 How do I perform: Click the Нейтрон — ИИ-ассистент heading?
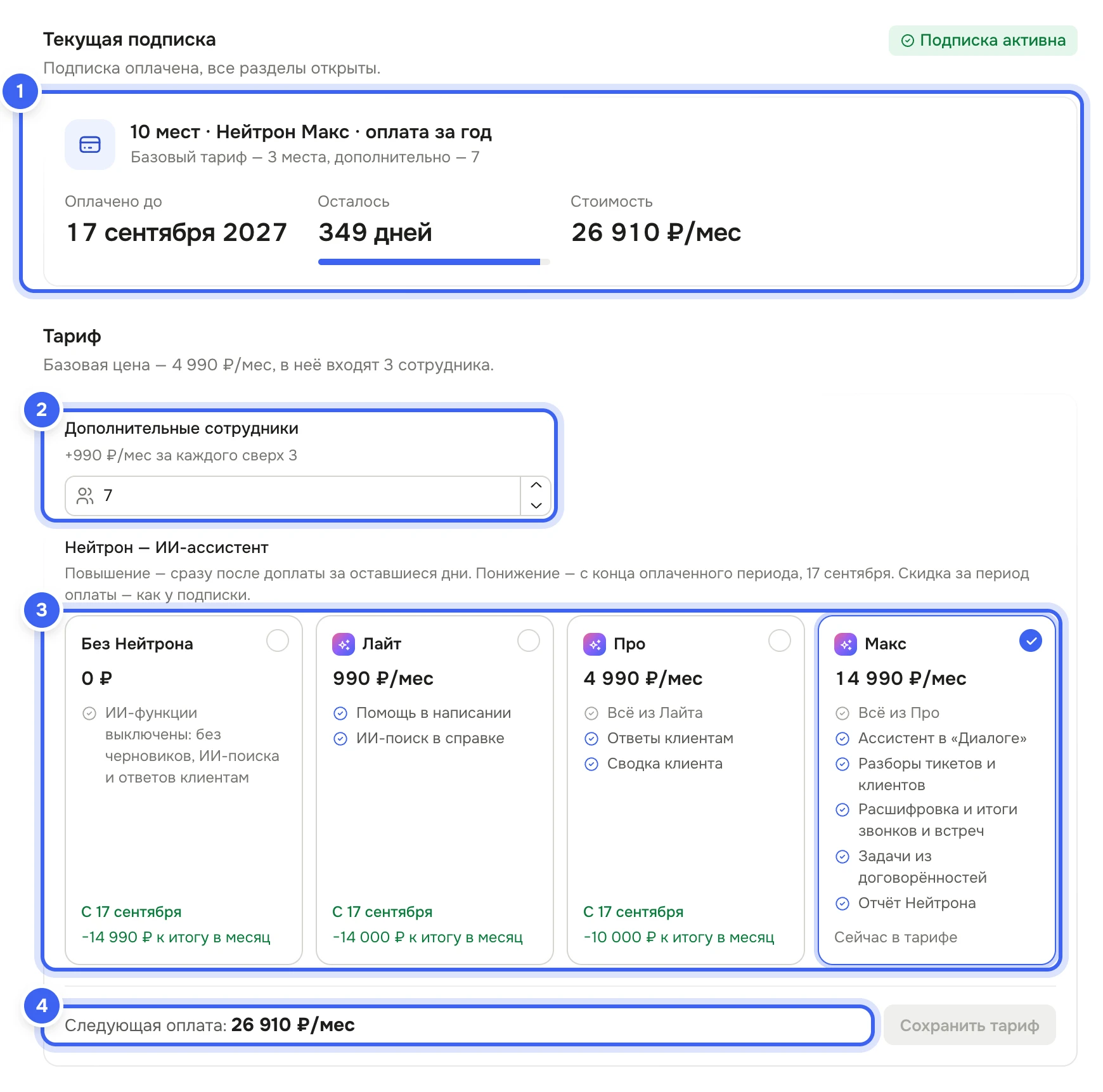[167, 547]
